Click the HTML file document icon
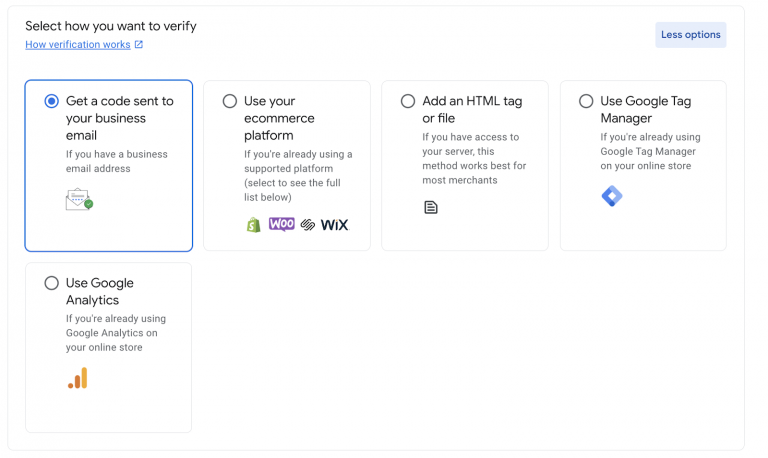This screenshot has height=458, width=768. tap(430, 207)
